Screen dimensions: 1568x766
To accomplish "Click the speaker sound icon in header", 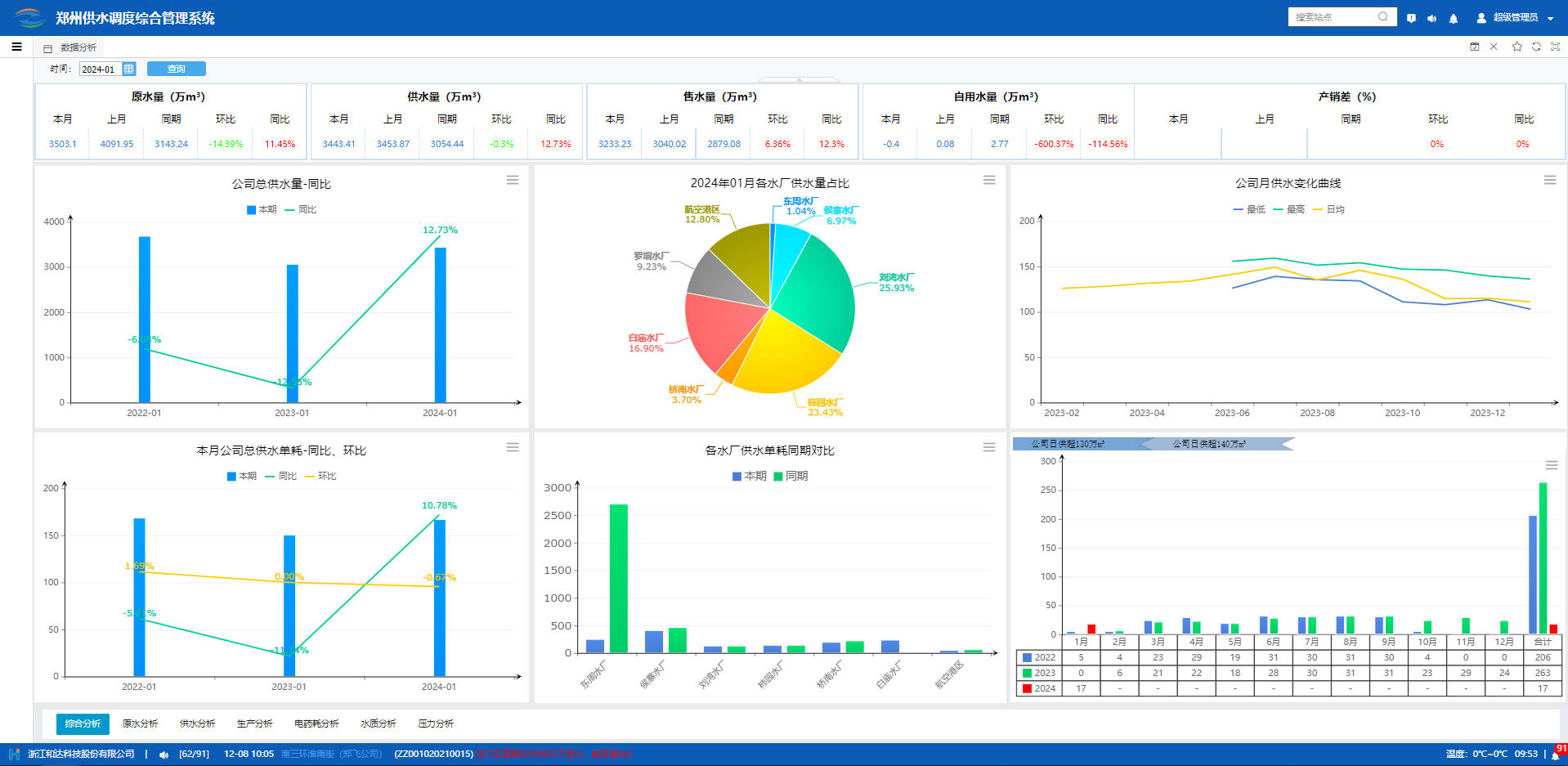I will tap(1431, 18).
